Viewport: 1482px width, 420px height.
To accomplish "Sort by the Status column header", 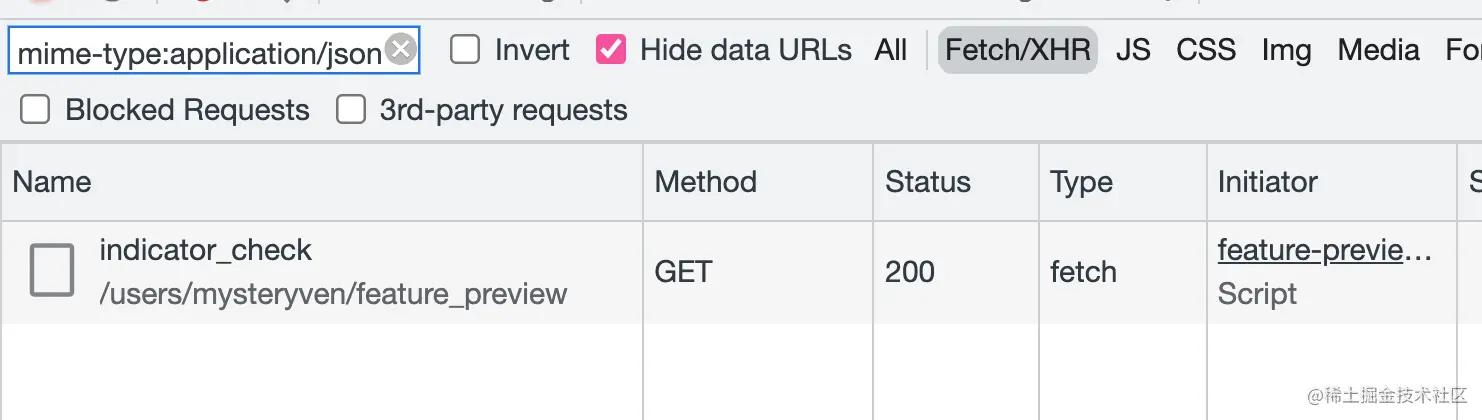I will coord(956,182).
